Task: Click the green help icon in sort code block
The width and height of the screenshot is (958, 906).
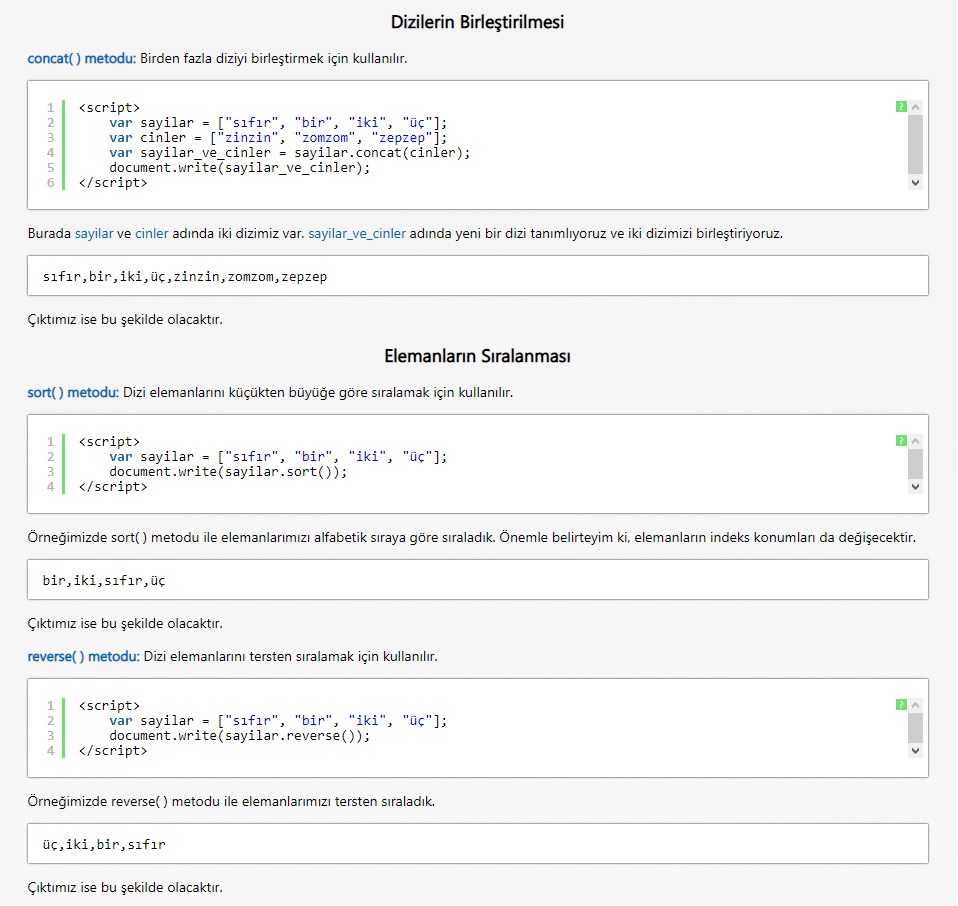Action: [901, 441]
